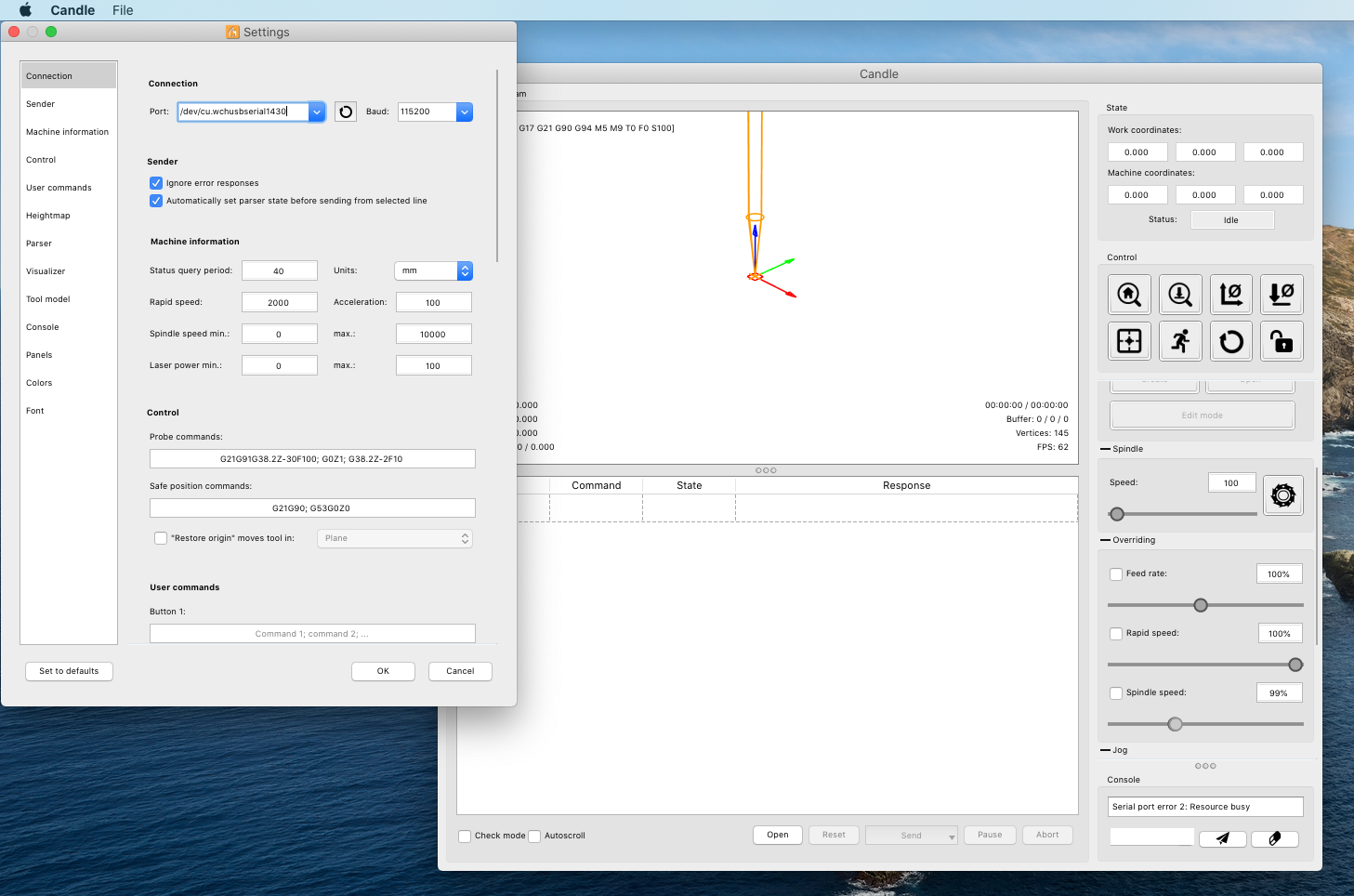Select Font in settings sidebar

click(69, 411)
